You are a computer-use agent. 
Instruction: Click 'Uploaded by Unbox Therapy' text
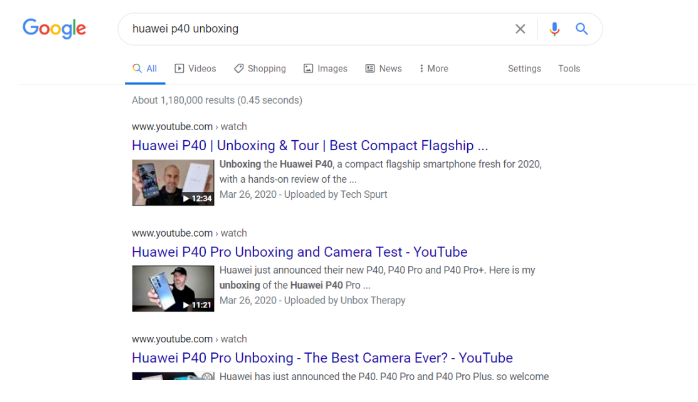[345, 300]
